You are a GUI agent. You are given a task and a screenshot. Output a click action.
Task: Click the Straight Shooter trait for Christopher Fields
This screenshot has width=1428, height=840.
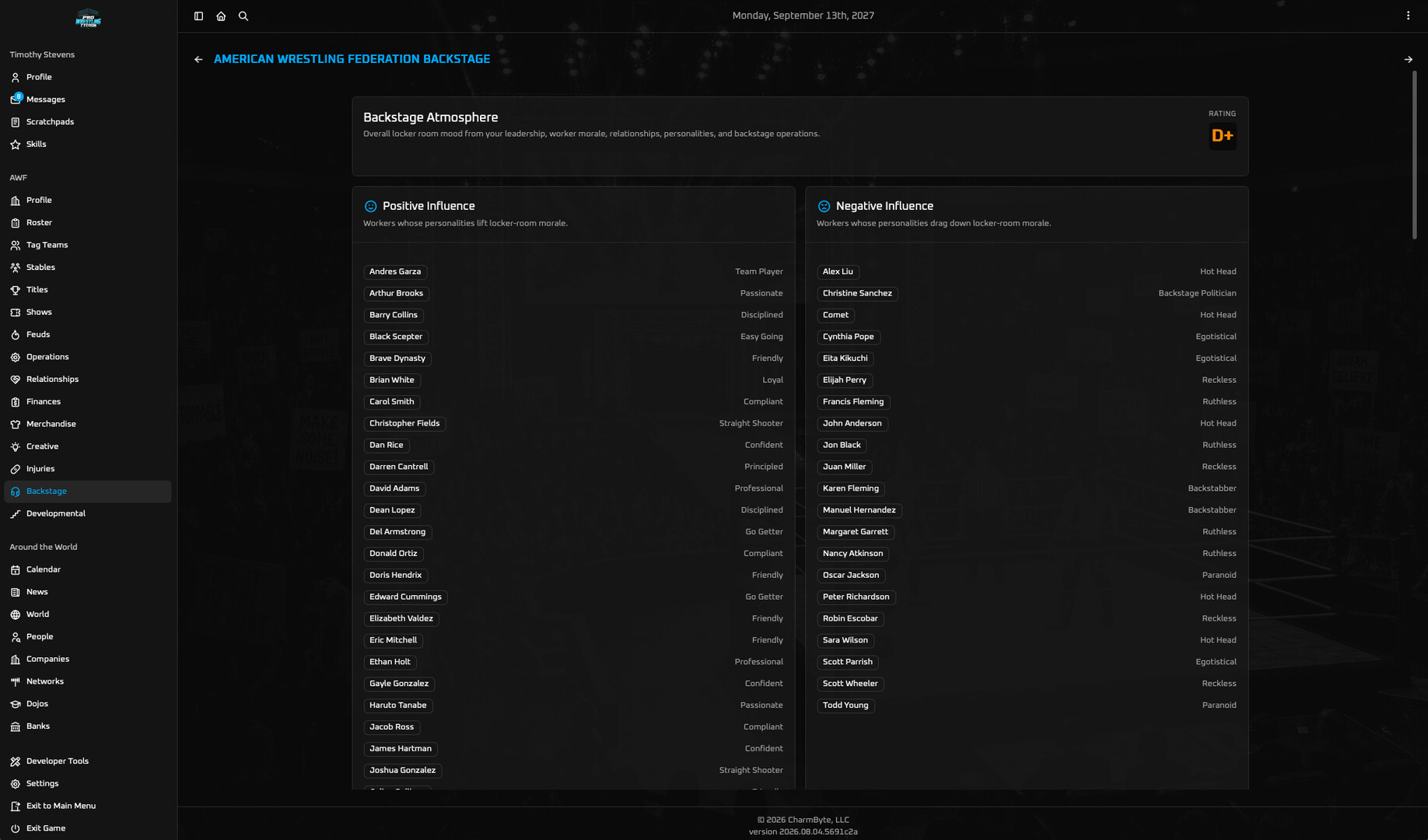751,424
